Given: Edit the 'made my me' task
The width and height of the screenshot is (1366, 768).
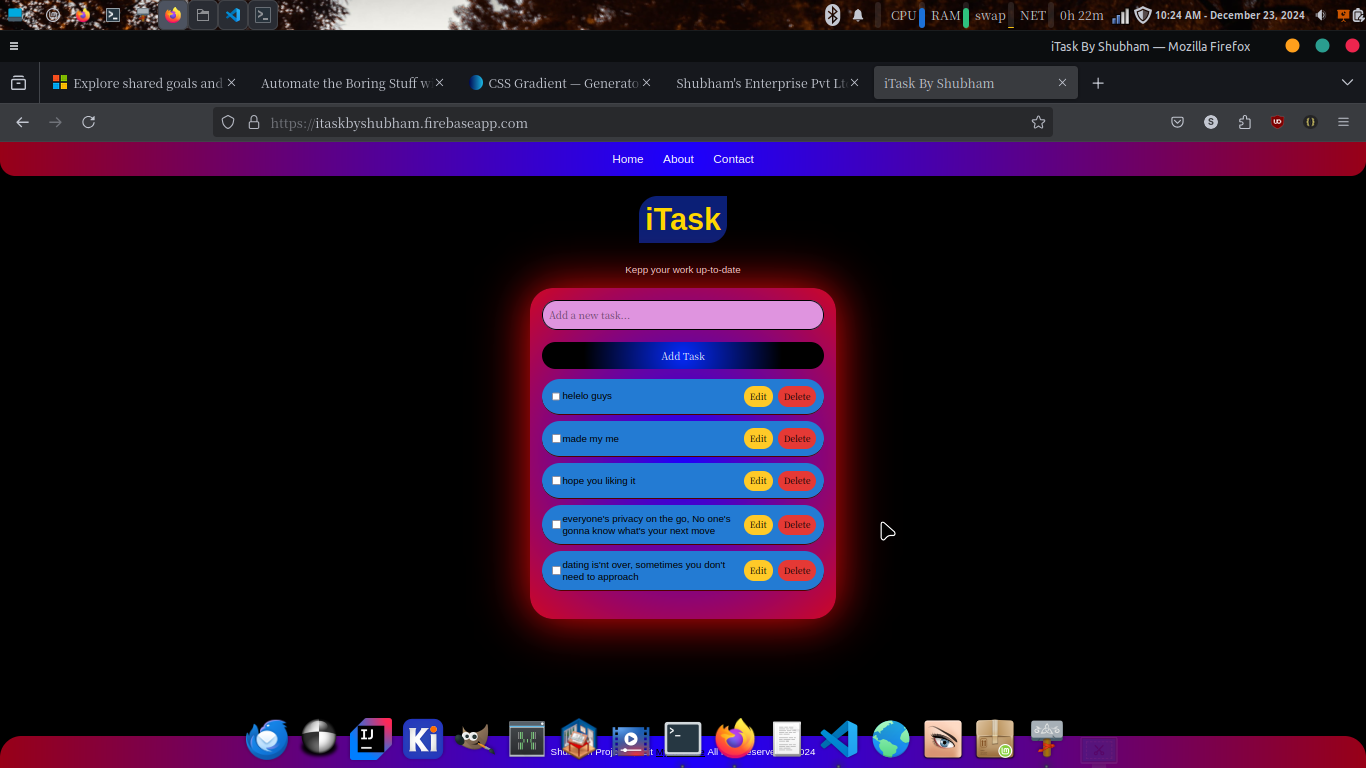Looking at the screenshot, I should [x=758, y=439].
